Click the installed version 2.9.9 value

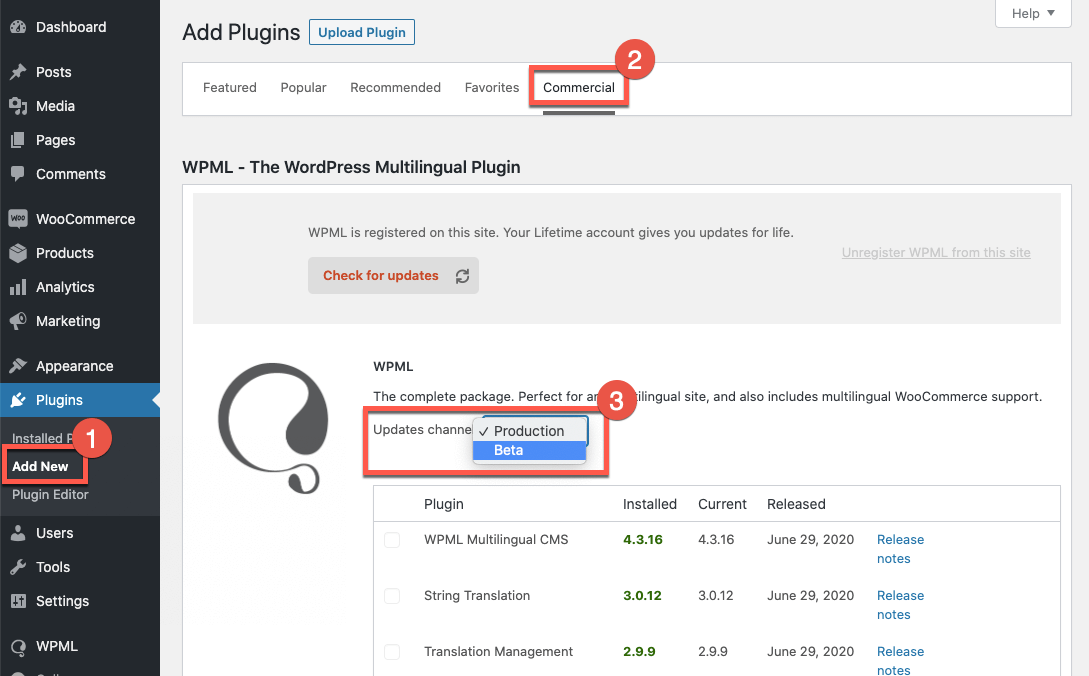pos(639,652)
